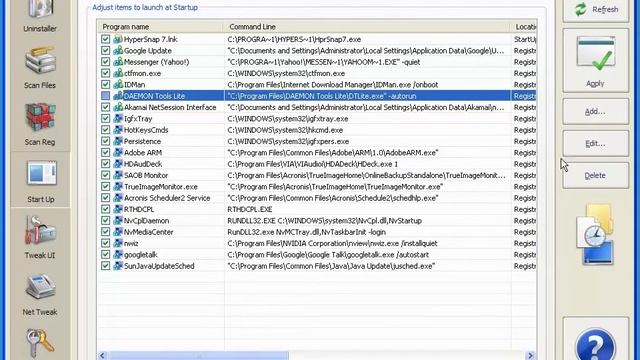Click the Delete button
The width and height of the screenshot is (640, 360).
[x=596, y=176]
